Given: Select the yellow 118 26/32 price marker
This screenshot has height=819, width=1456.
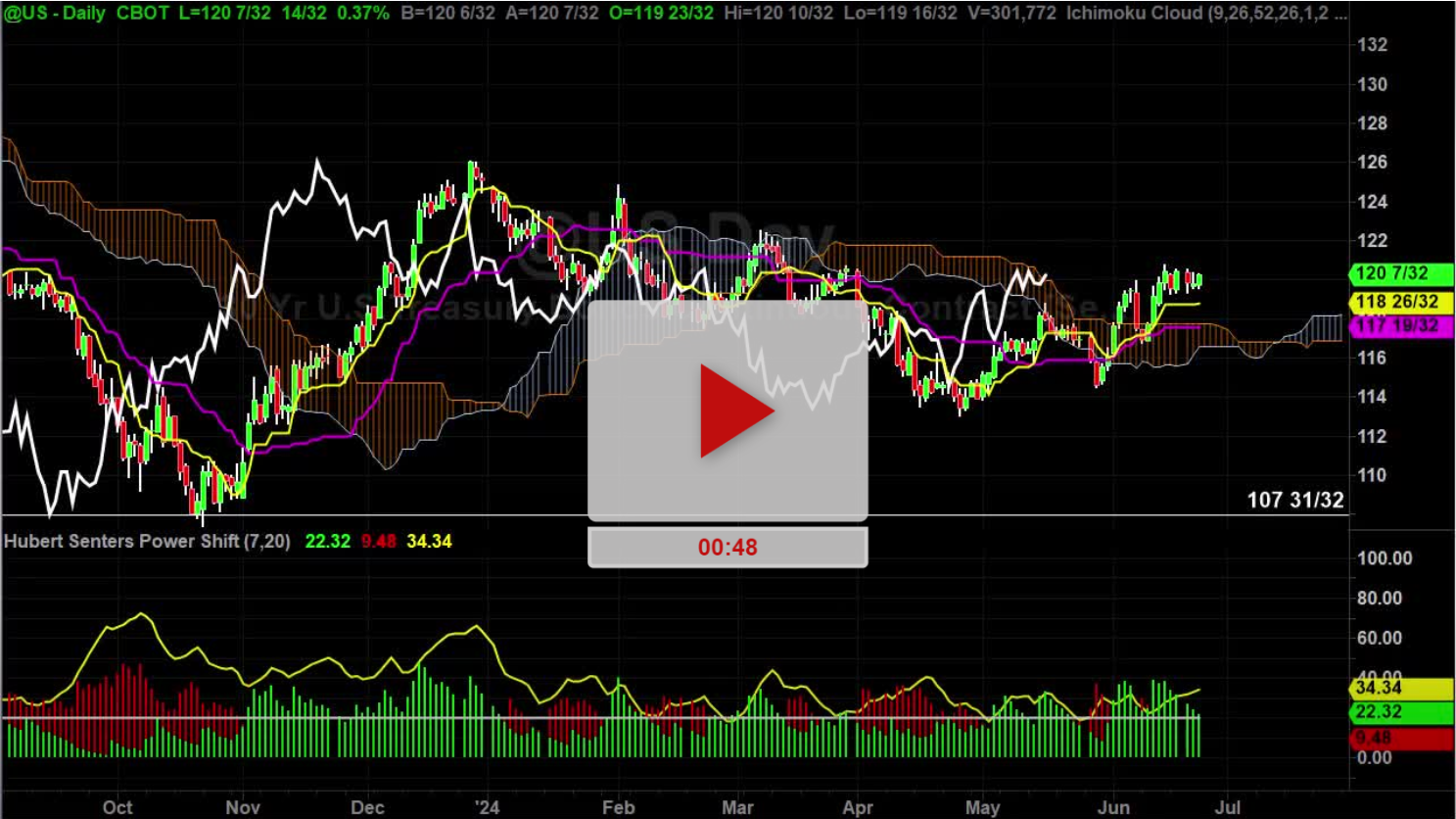Looking at the screenshot, I should [1396, 302].
